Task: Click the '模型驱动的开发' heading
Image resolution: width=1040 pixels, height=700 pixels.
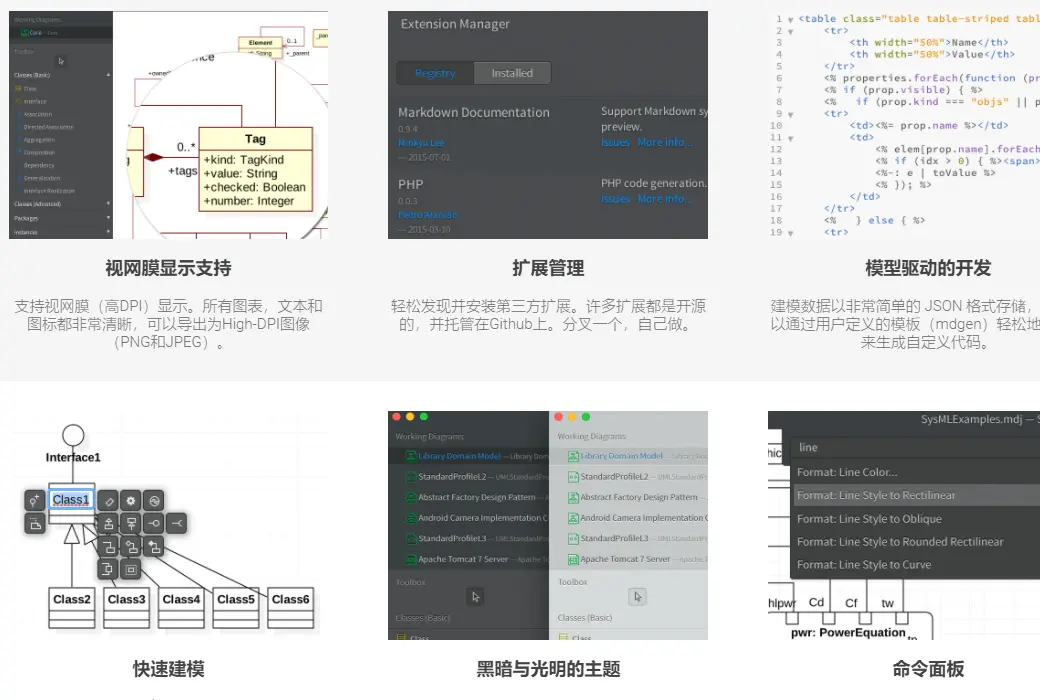Action: coord(928,268)
